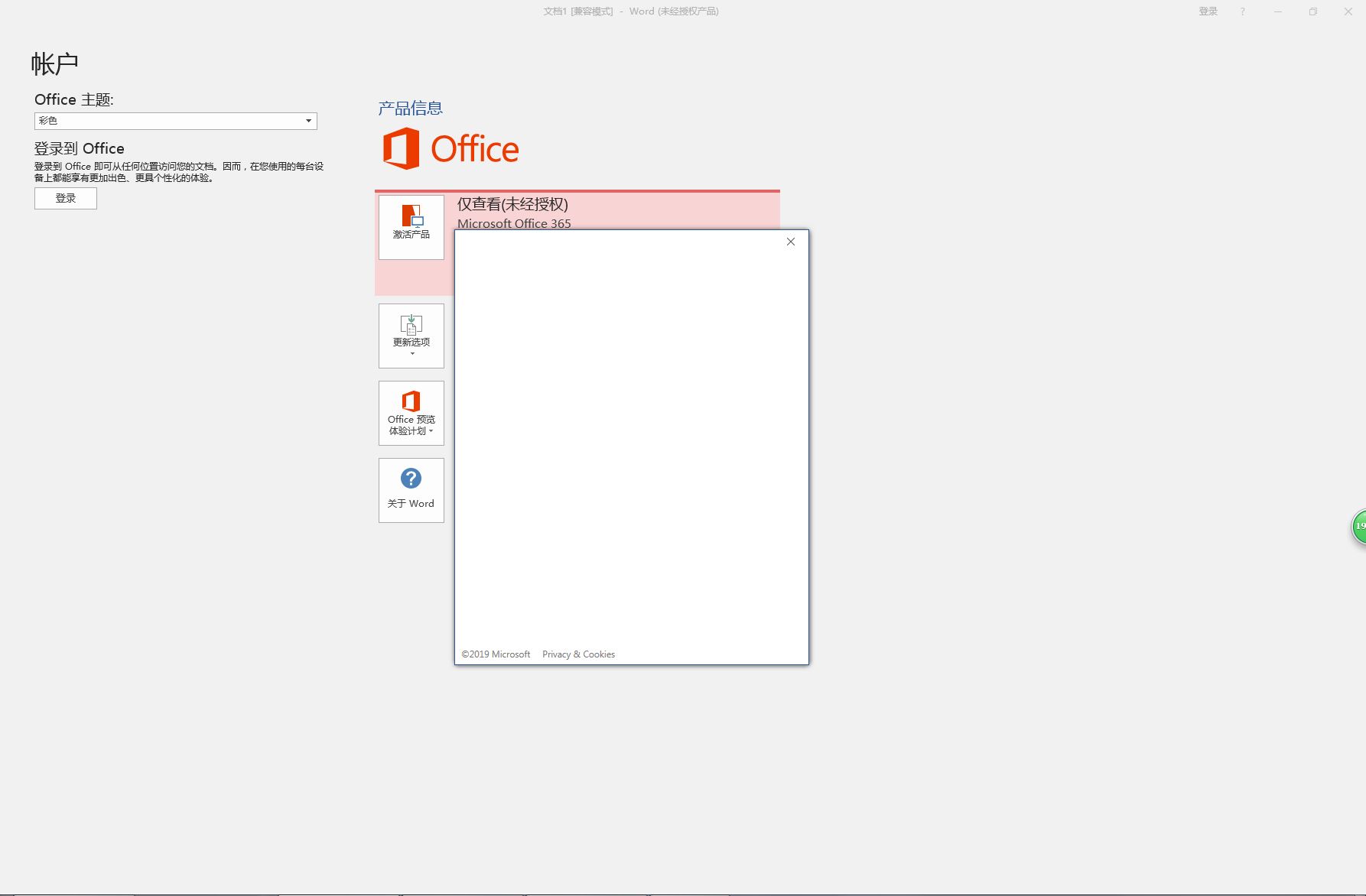Minimize the Word window

pyautogui.click(x=1278, y=11)
